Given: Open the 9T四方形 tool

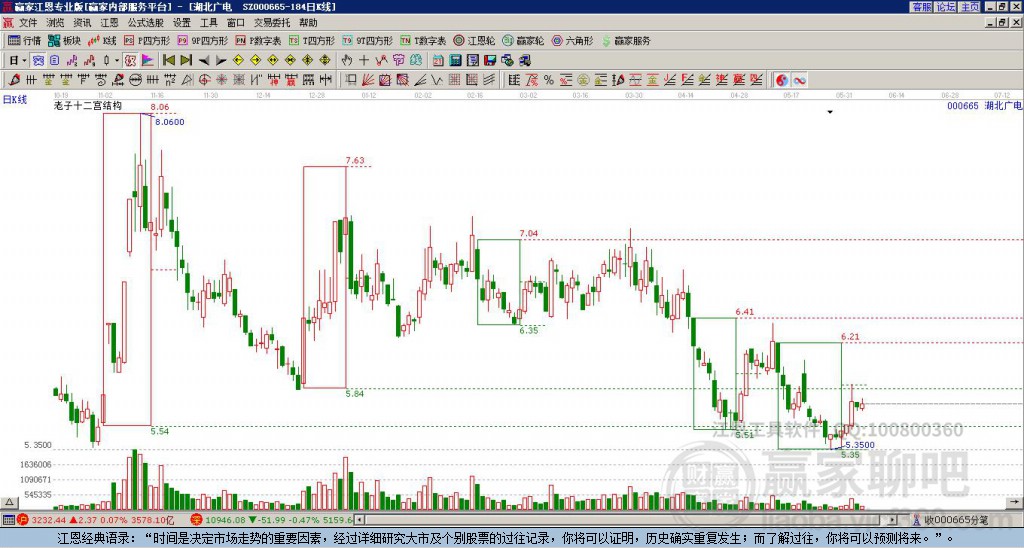Looking at the screenshot, I should (367, 40).
